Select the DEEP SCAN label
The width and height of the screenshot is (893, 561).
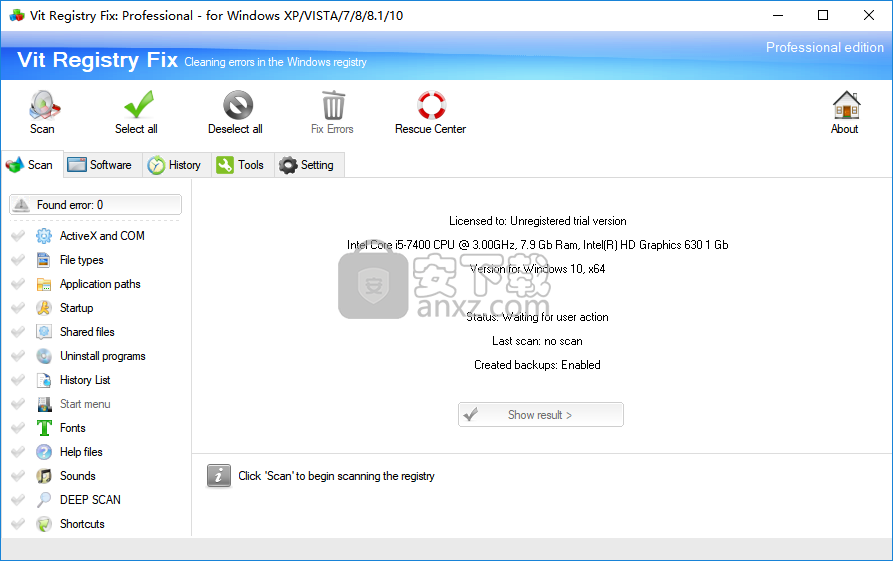point(90,499)
